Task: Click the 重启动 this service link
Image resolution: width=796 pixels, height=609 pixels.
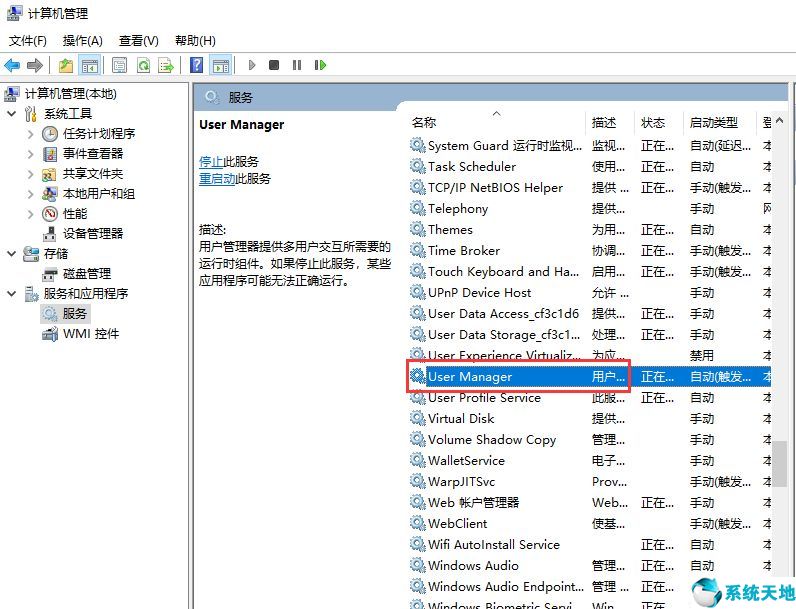Action: (217, 179)
